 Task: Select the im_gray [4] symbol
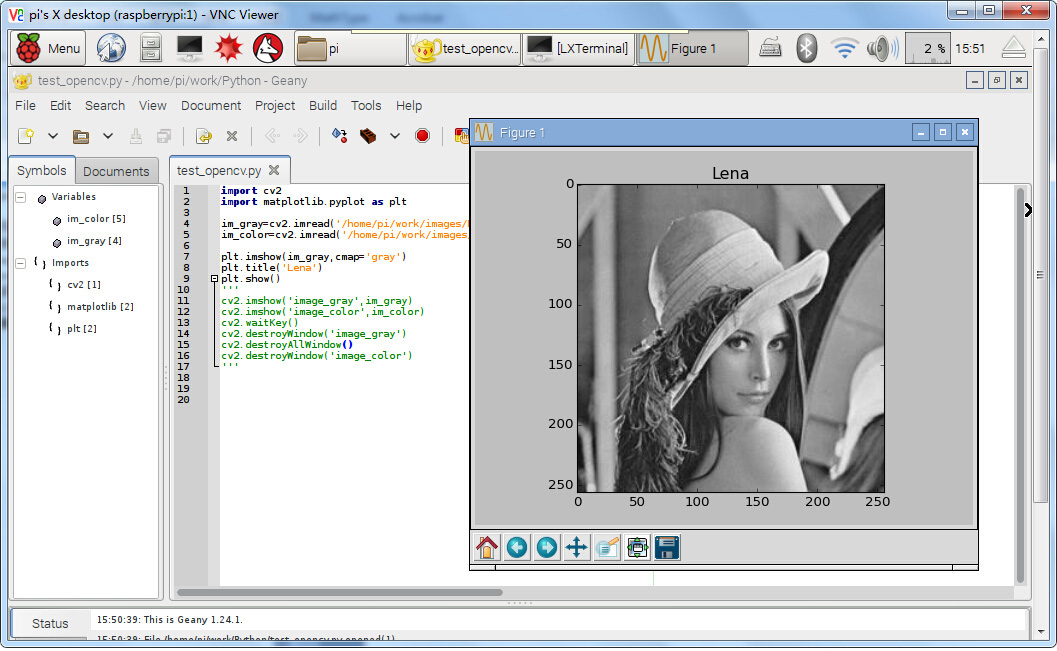pyautogui.click(x=94, y=241)
